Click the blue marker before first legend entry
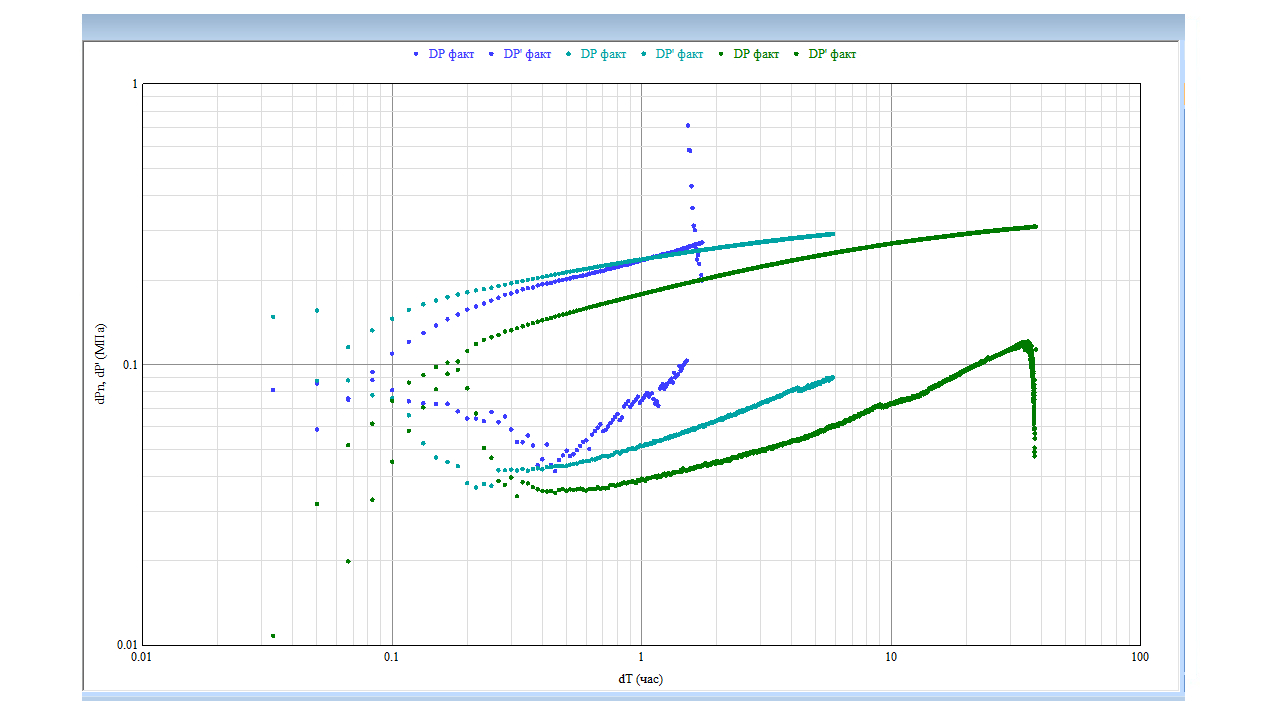The image size is (1280, 720). [416, 54]
